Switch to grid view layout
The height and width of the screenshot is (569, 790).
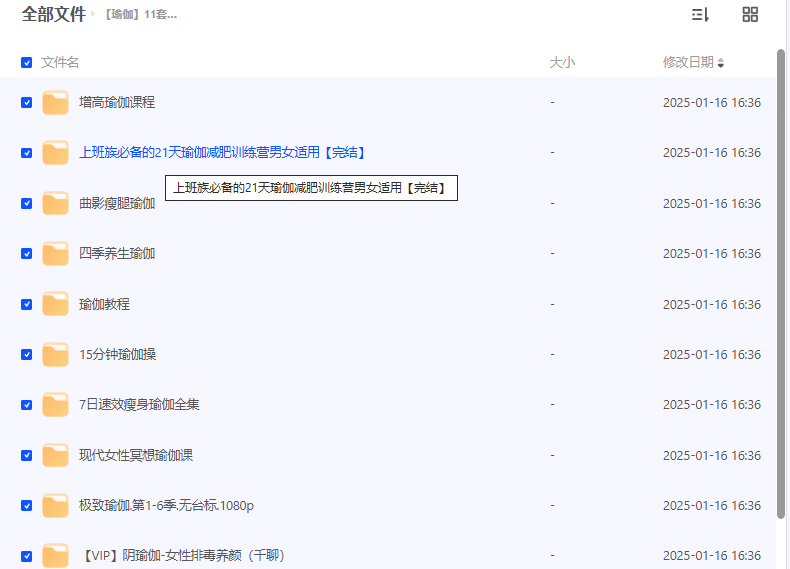750,15
